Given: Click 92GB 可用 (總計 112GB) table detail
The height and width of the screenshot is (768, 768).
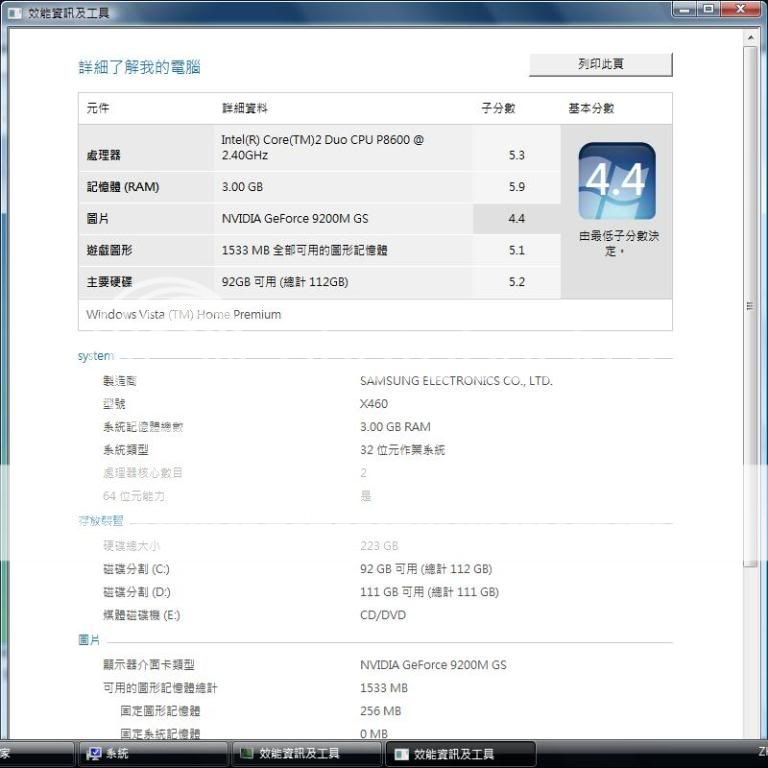Looking at the screenshot, I should [285, 282].
